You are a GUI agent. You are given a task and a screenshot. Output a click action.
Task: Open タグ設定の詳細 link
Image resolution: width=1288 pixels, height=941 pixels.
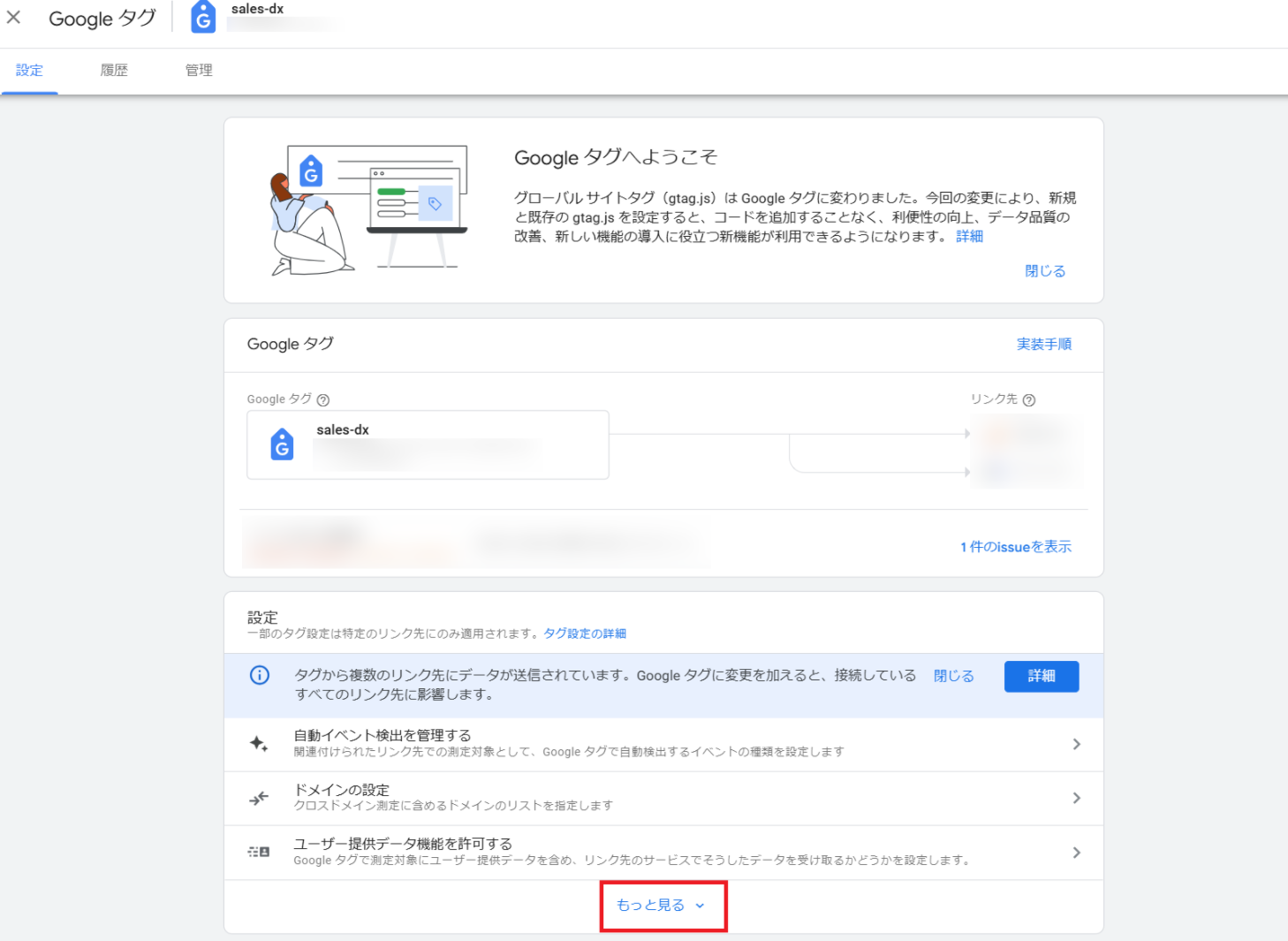[585, 634]
